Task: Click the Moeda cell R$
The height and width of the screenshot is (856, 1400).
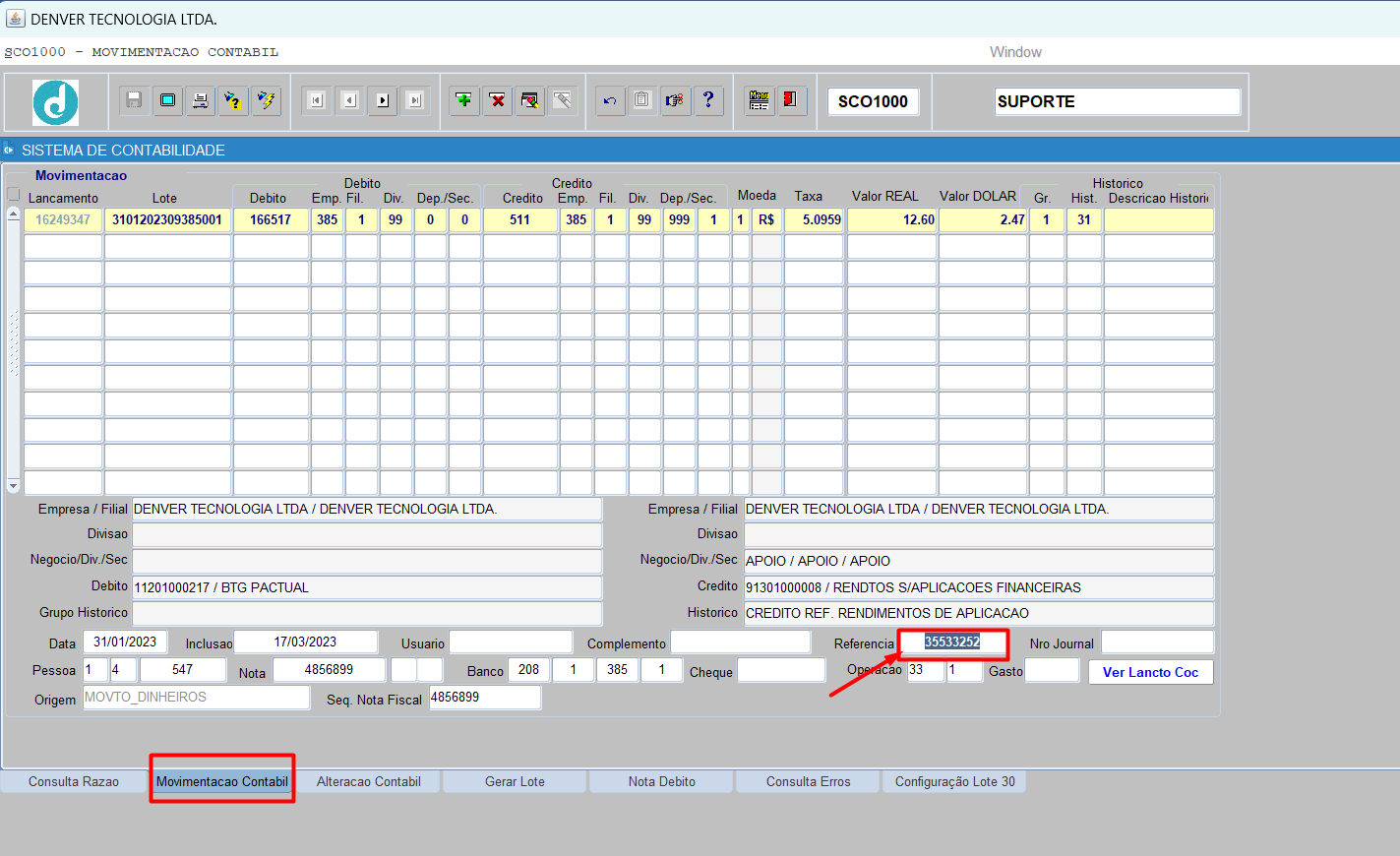Action: click(x=766, y=220)
